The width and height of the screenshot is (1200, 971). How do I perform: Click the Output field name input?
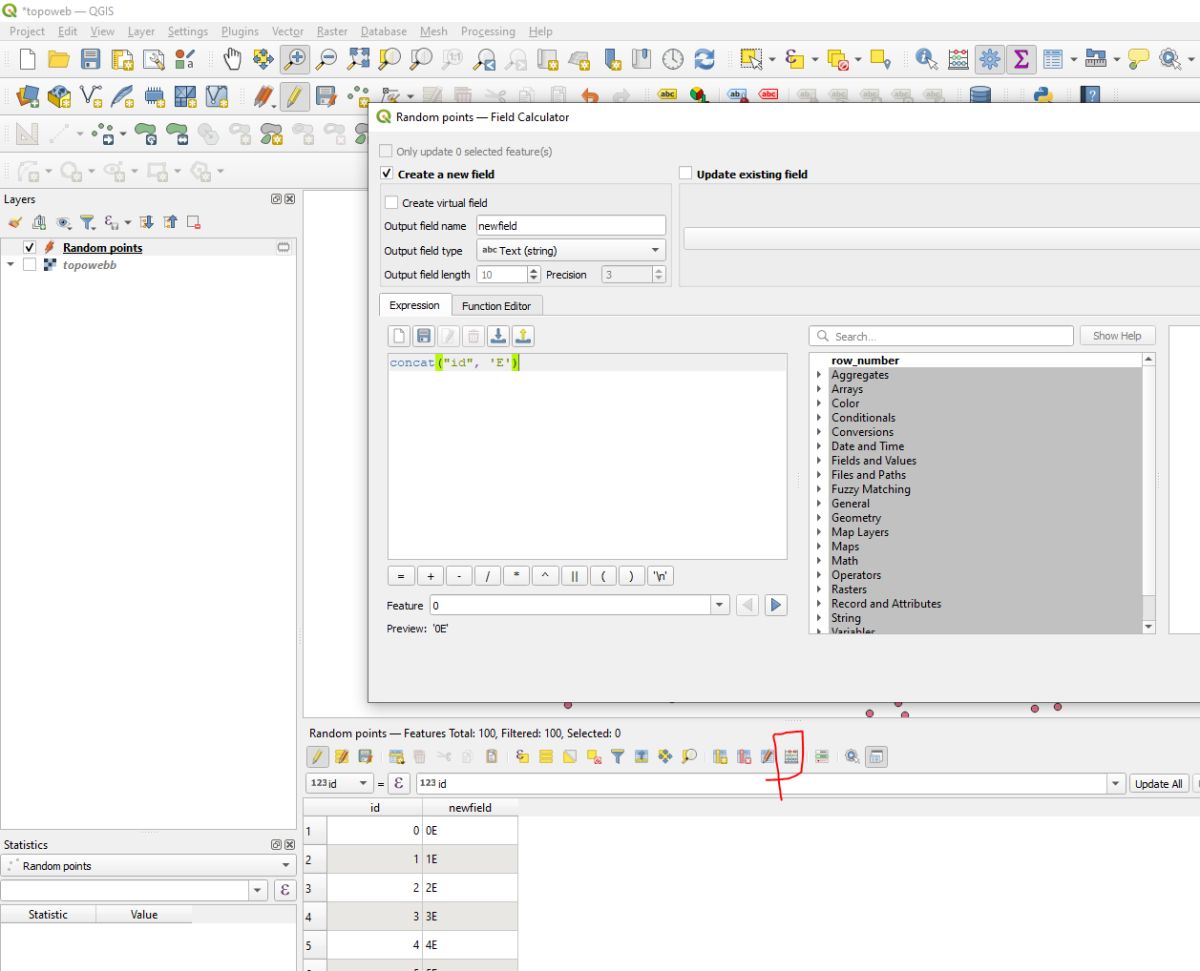tap(570, 226)
